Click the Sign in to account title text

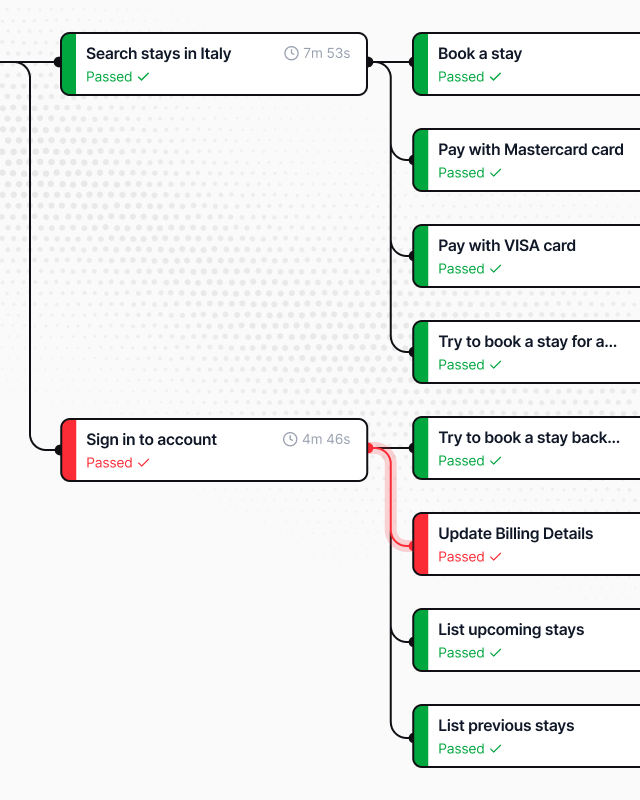pyautogui.click(x=151, y=439)
